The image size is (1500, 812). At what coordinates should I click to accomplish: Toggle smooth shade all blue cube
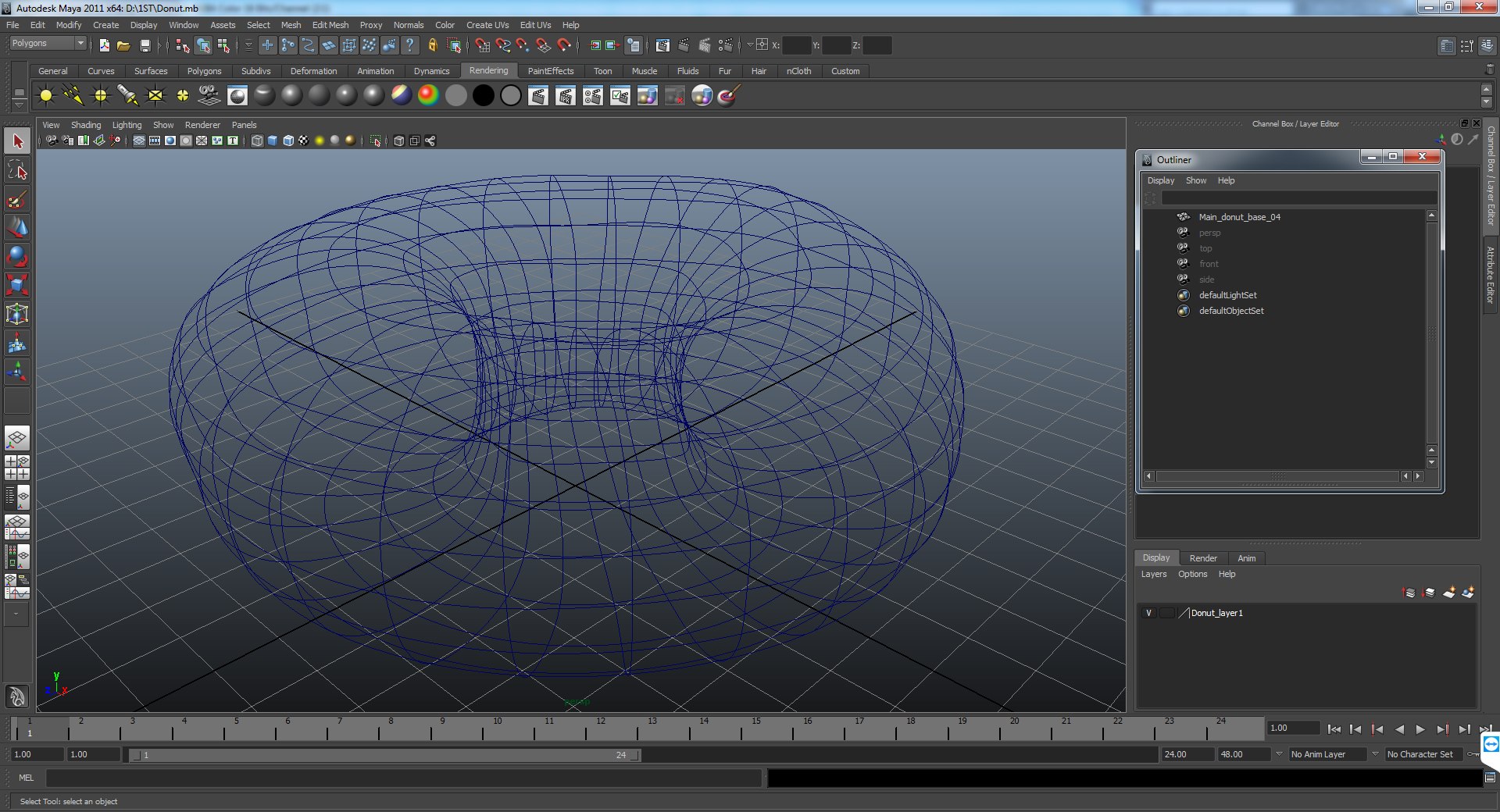273,141
